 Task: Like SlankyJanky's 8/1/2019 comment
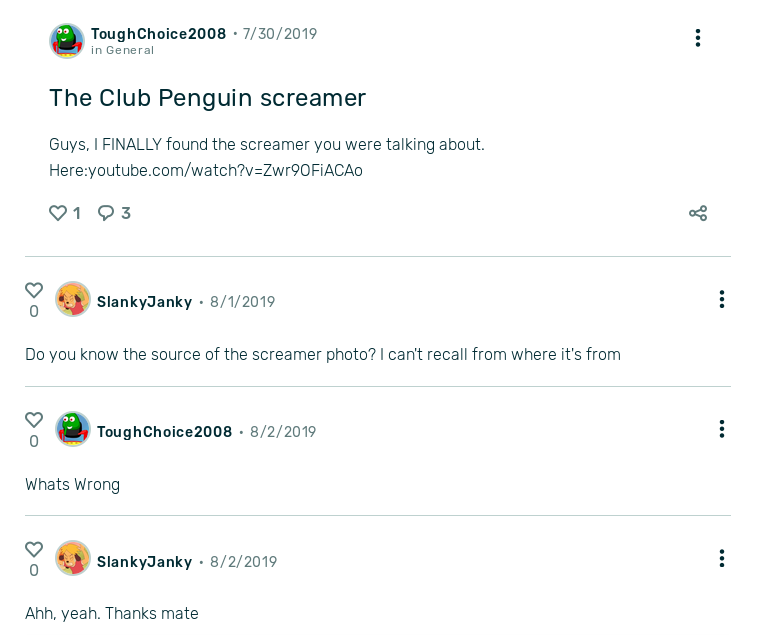[x=34, y=290]
